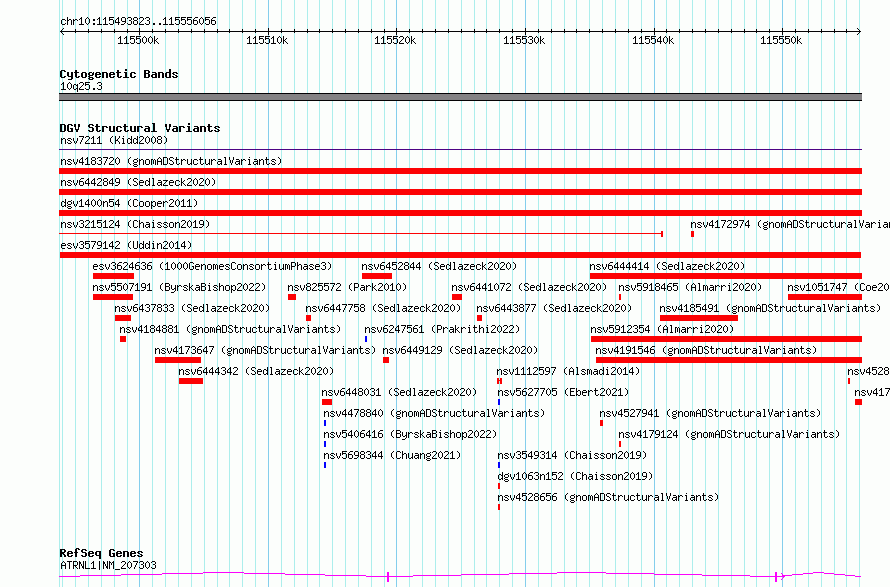This screenshot has height=587, width=890.
Task: Click nsv825572 (Park2010) label
Action: 347,287
